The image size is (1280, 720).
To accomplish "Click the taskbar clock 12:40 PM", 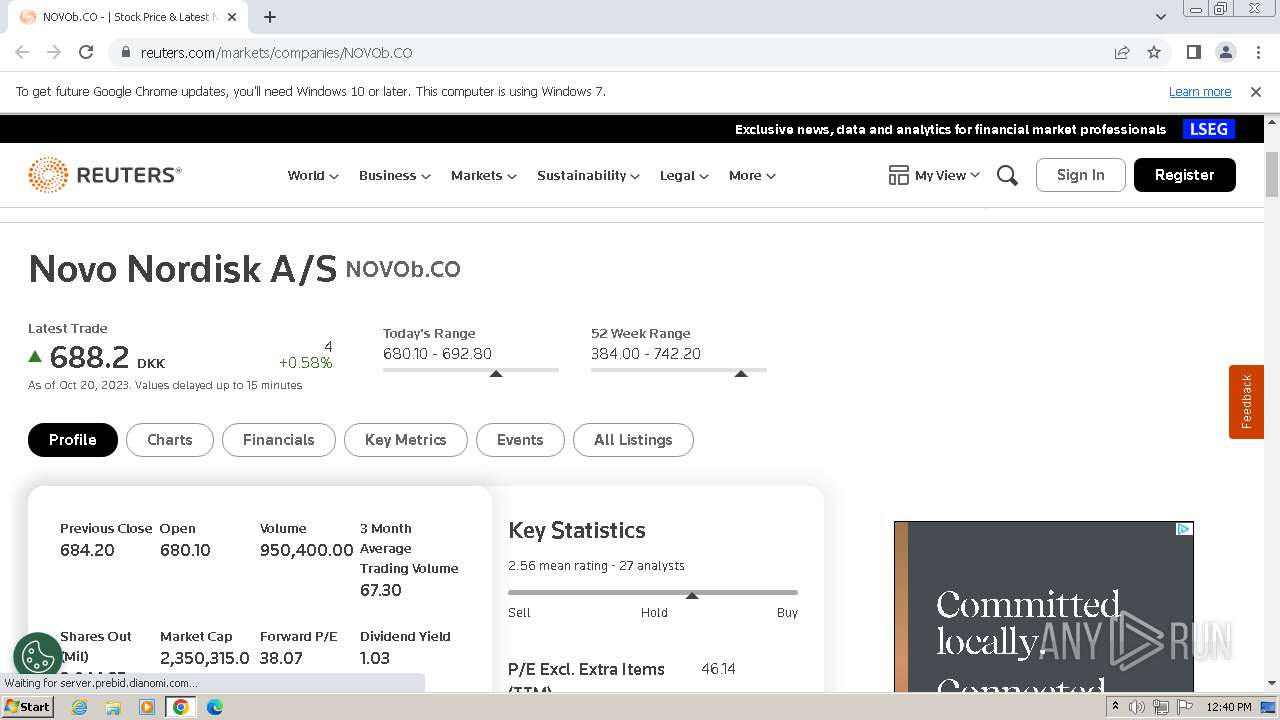I will click(1229, 707).
